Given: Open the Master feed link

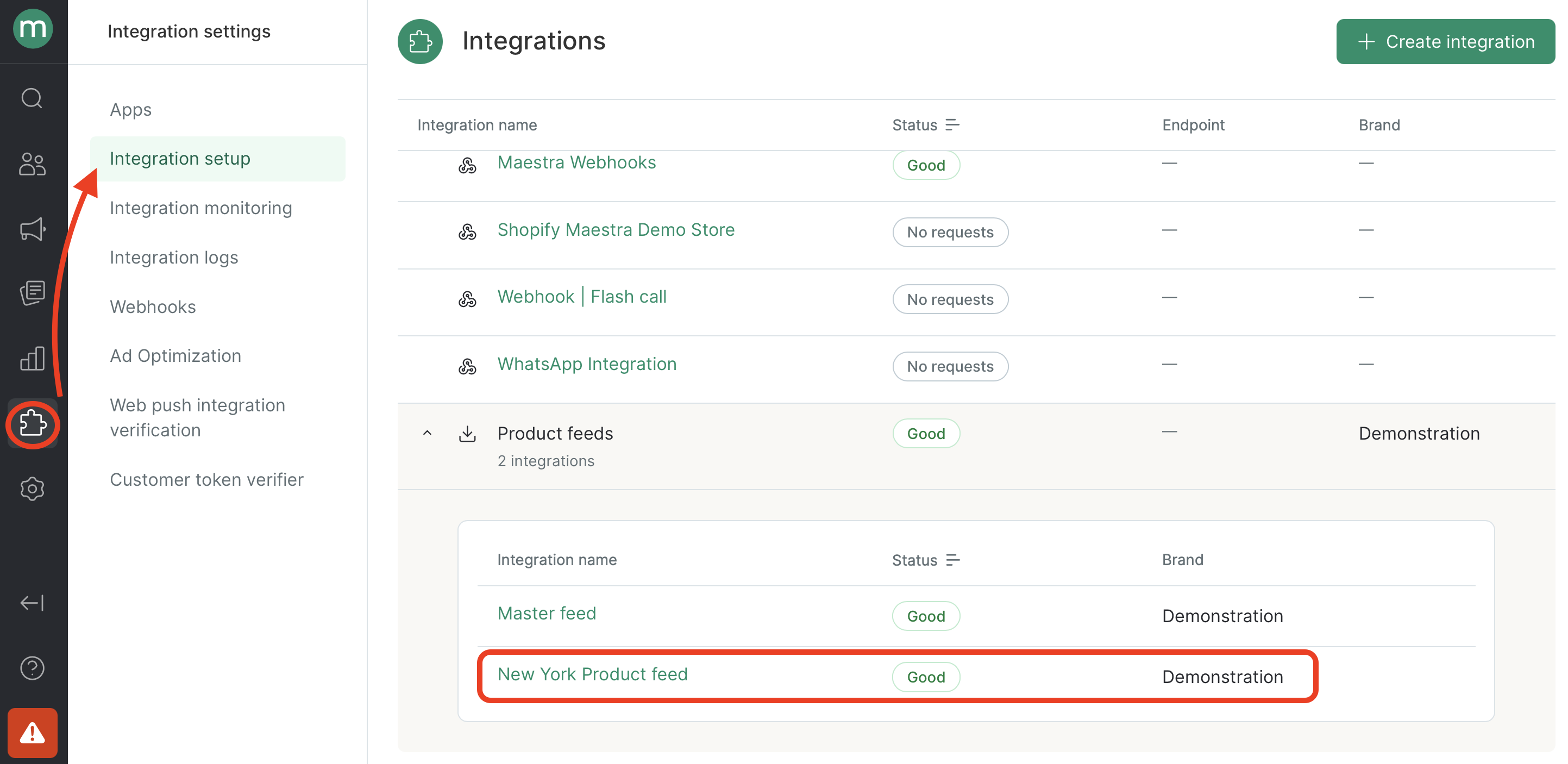Looking at the screenshot, I should click(x=547, y=613).
